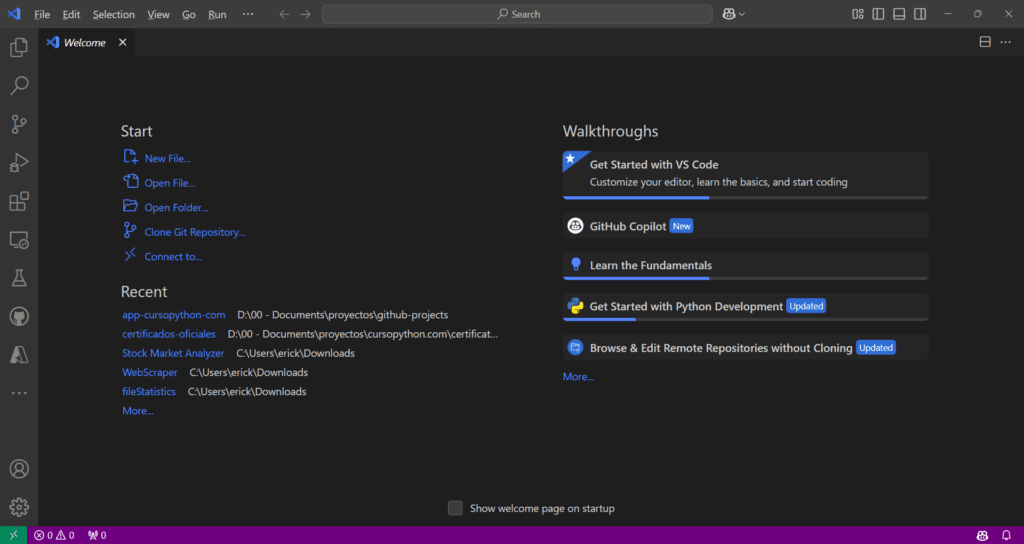Open errors and warnings count in status bar
The height and width of the screenshot is (544, 1024).
54,536
